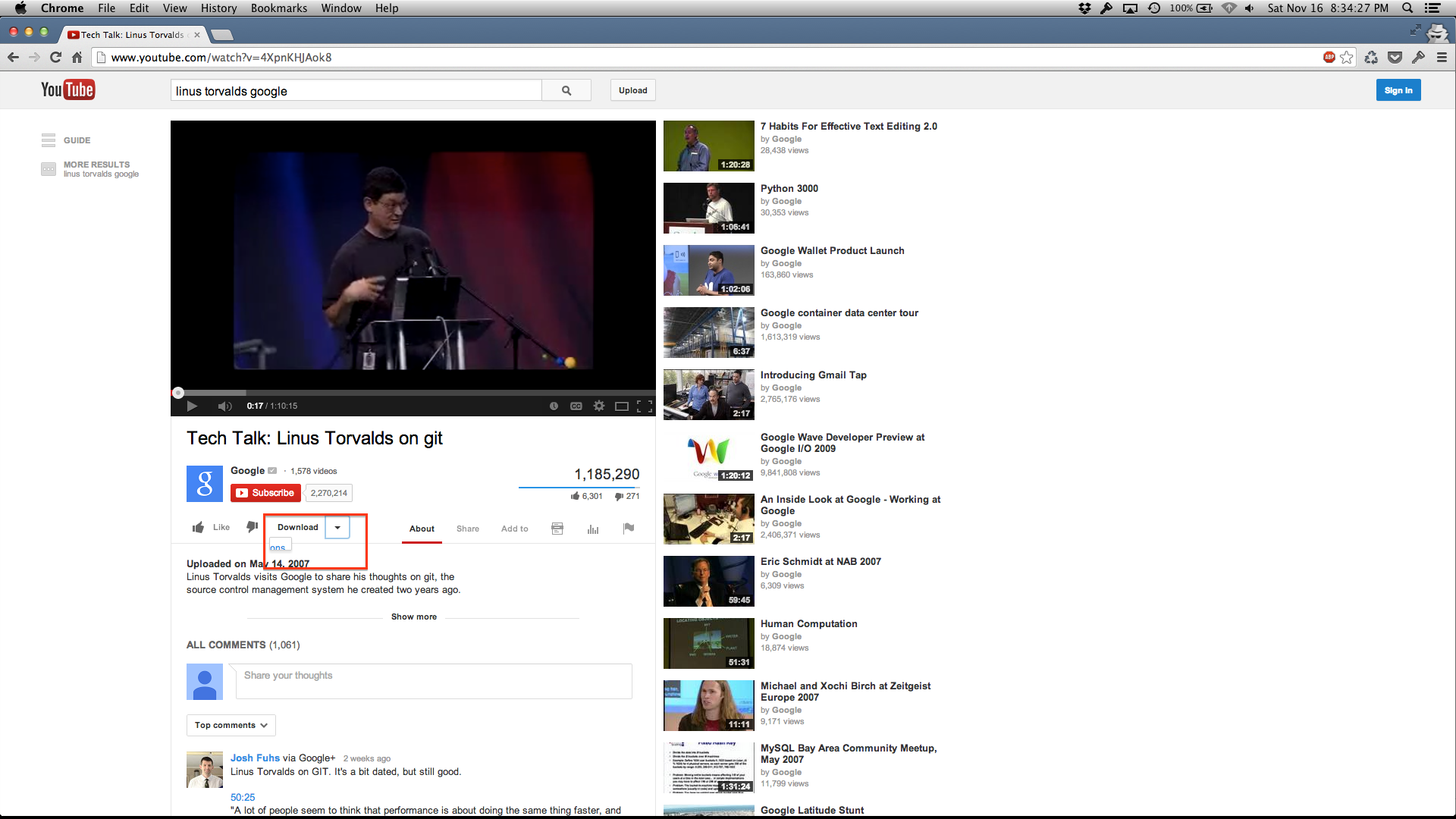Click the AdBlock extension icon
Viewport: 1456px width, 819px height.
[x=1329, y=57]
